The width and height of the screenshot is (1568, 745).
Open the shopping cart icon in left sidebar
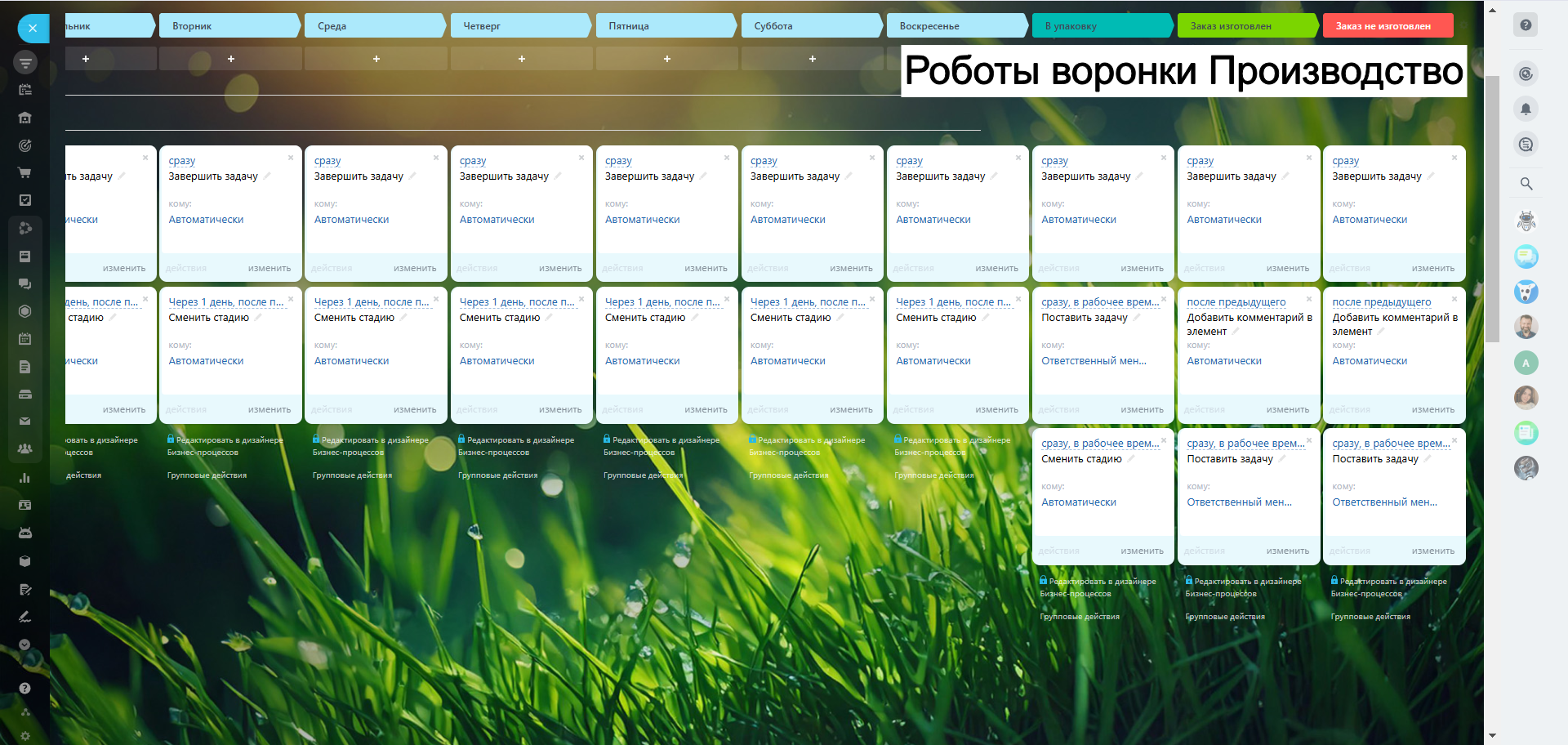(24, 172)
